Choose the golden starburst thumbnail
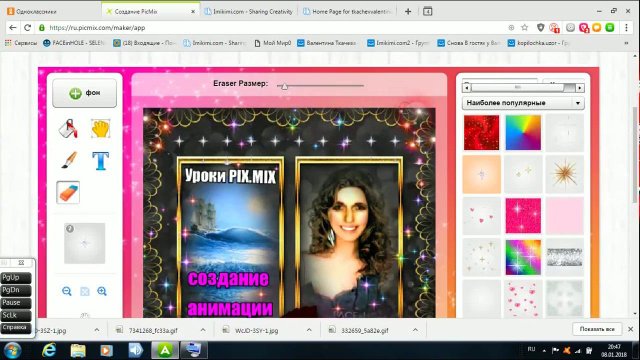Viewport: 640px width, 360px height. tap(565, 174)
